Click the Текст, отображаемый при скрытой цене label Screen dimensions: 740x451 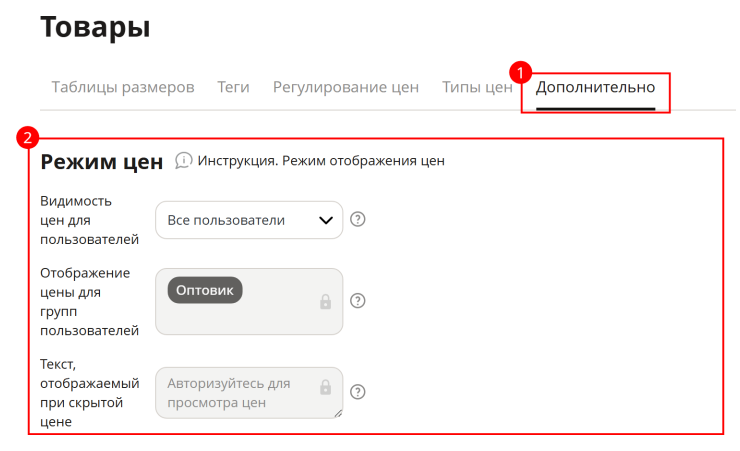click(90, 393)
